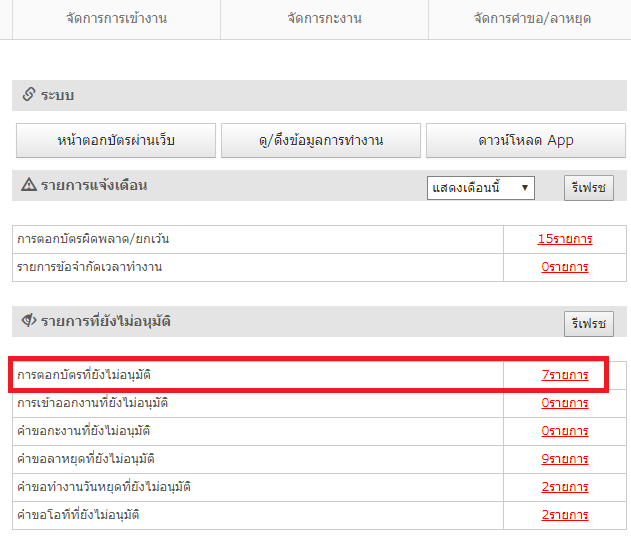This screenshot has width=631, height=537.
Task: Open 2รายการ link for คำขอโอทีที่ยังไม่อนุมัติ
Action: (564, 515)
